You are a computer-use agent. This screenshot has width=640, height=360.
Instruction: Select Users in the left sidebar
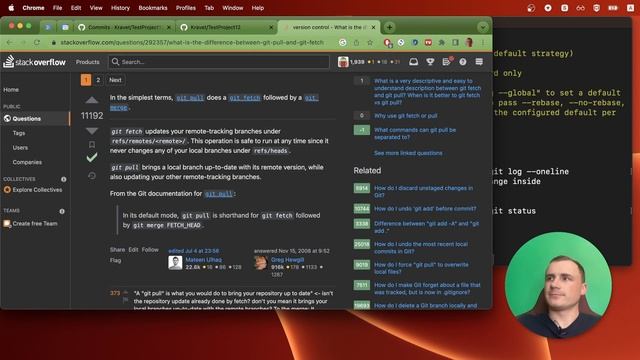tap(20, 148)
